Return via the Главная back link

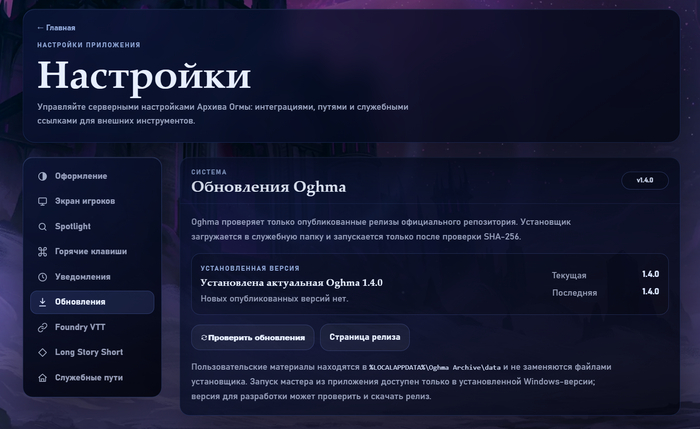point(56,28)
